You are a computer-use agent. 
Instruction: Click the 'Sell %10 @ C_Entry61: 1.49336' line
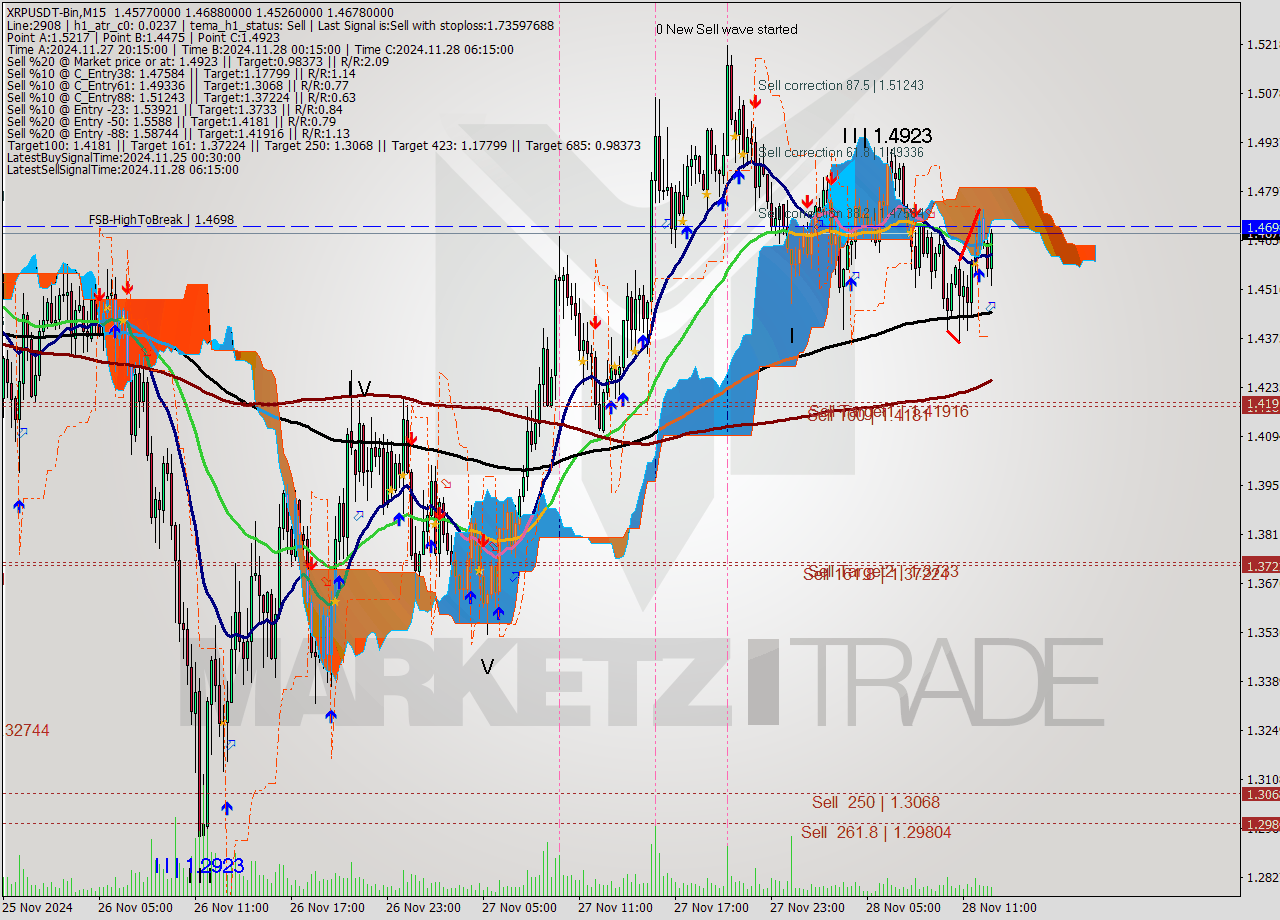[x=178, y=85]
